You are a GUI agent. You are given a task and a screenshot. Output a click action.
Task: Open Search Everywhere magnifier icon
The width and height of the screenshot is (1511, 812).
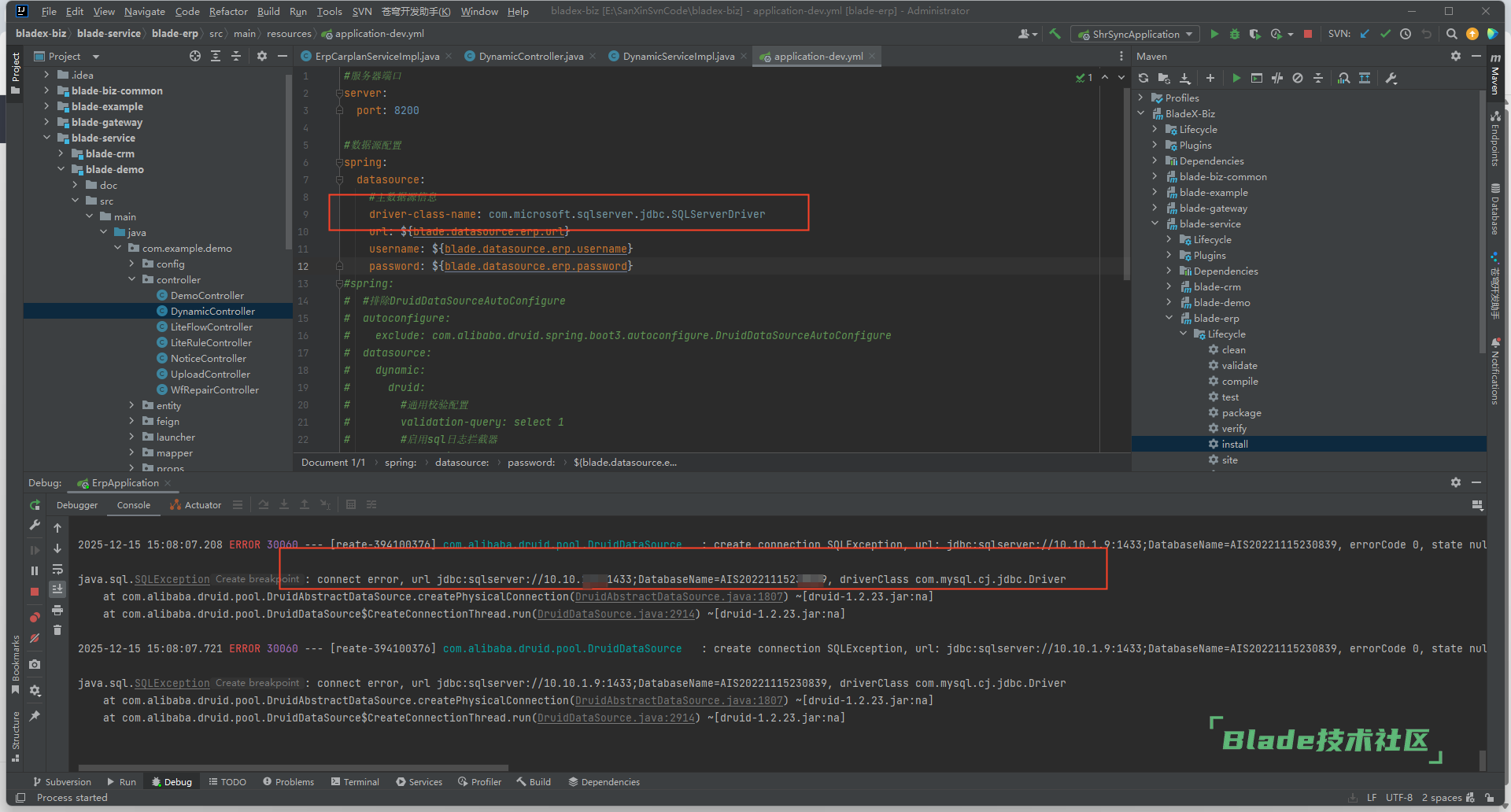pyautogui.click(x=1452, y=34)
